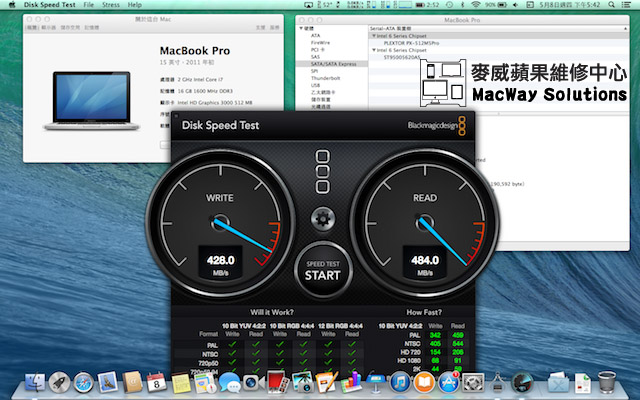Select ATA in System Information sidebar
Image resolution: width=640 pixels, height=400 pixels.
click(x=316, y=36)
